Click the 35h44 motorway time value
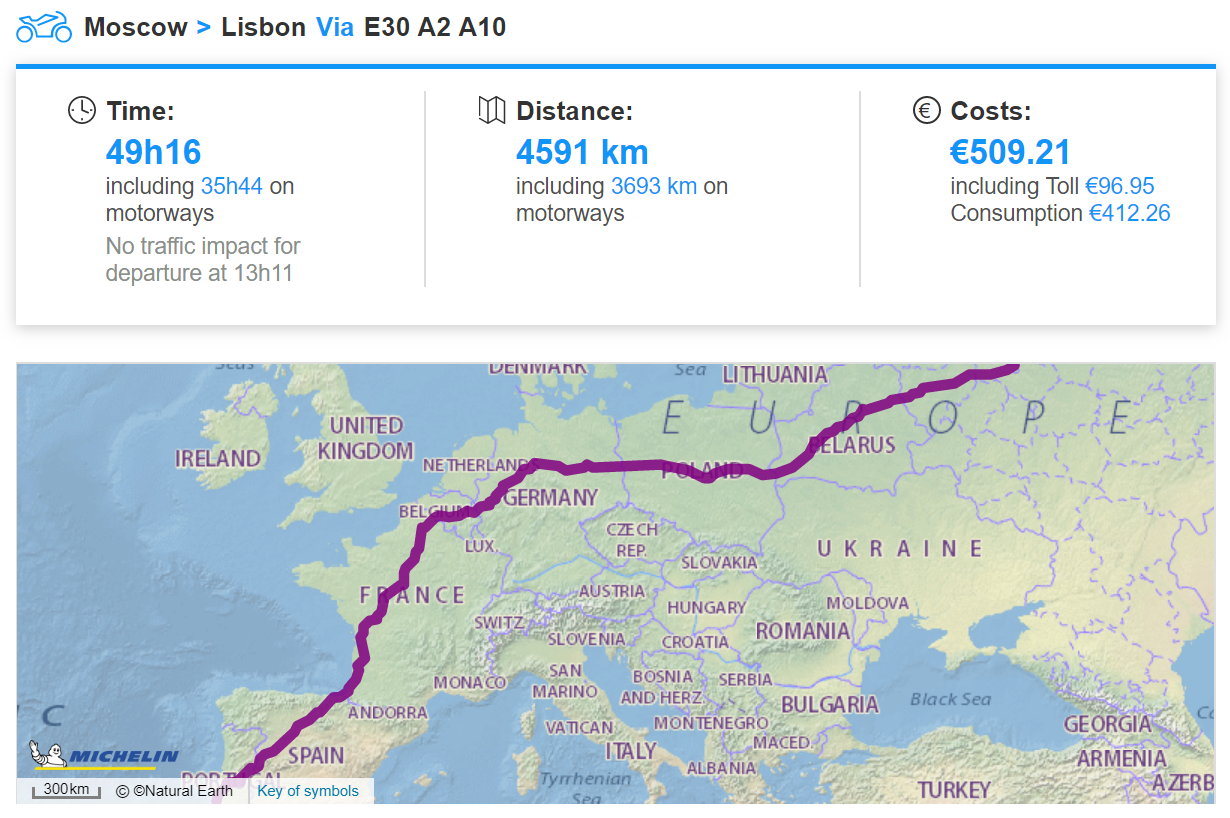 tap(232, 186)
